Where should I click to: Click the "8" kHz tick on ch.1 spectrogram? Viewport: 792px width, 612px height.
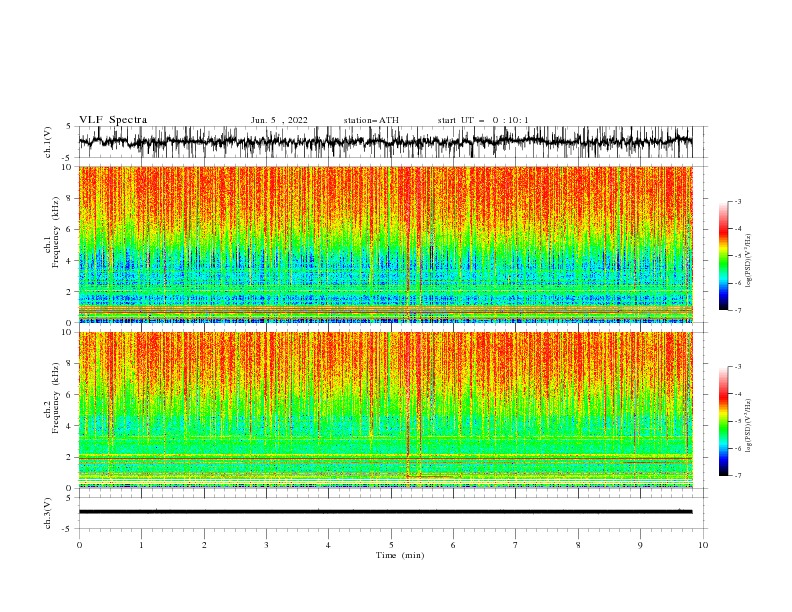pos(70,198)
